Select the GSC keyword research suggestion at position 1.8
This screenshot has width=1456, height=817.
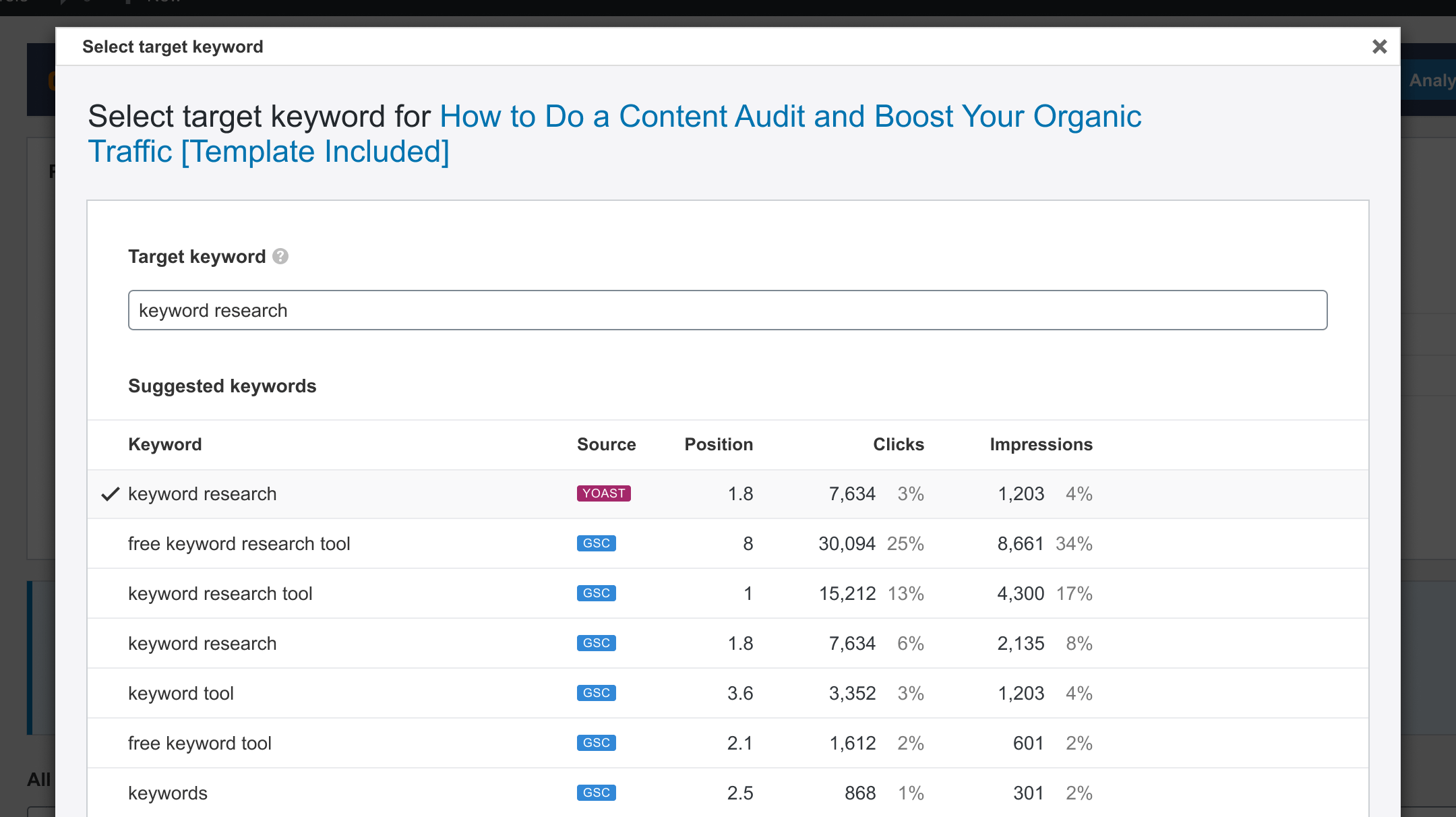point(202,644)
